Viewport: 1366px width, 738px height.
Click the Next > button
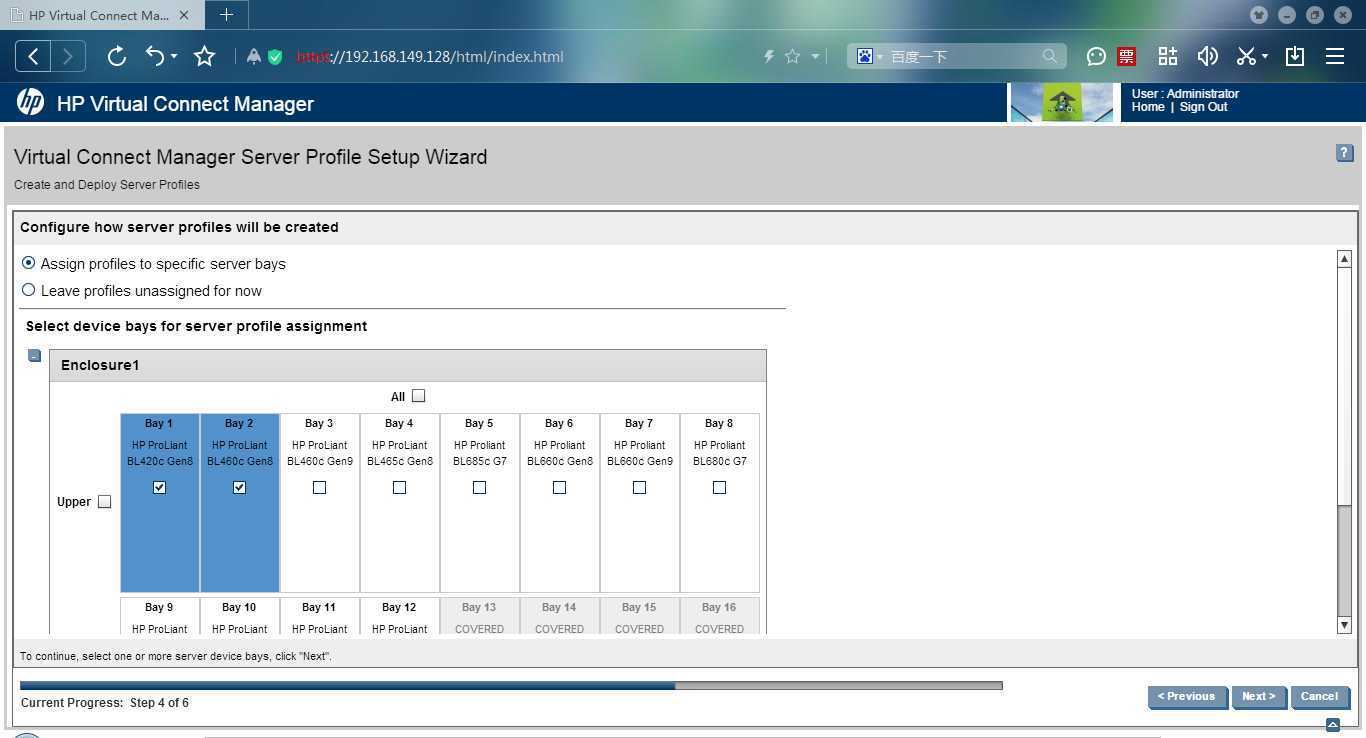(x=1259, y=697)
